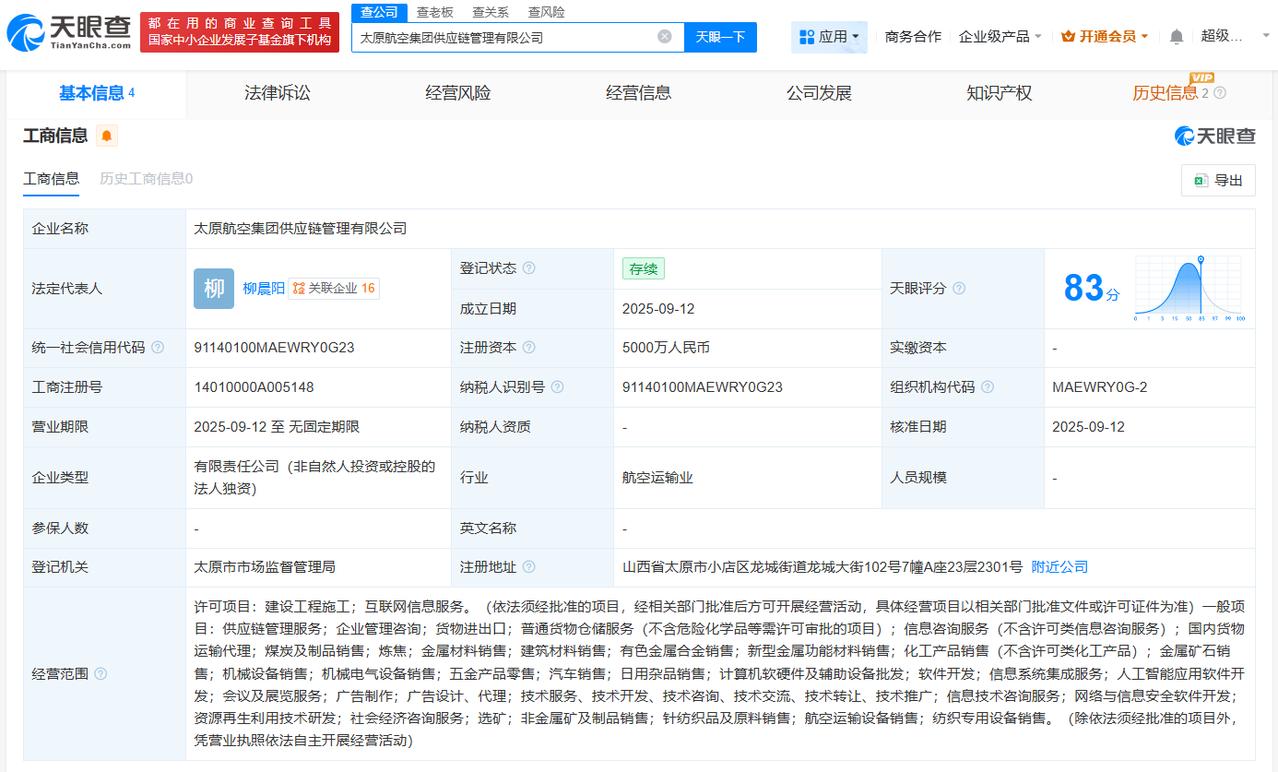Screen dimensions: 1278x772
Task: Click help icon next to 统一社会信用代码
Action: pyautogui.click(x=160, y=348)
